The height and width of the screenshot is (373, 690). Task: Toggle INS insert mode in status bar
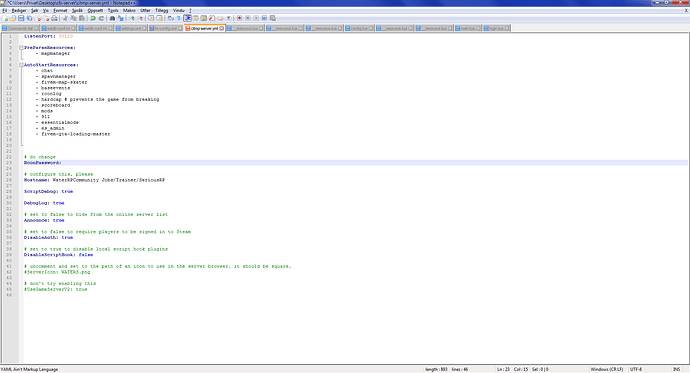point(676,369)
